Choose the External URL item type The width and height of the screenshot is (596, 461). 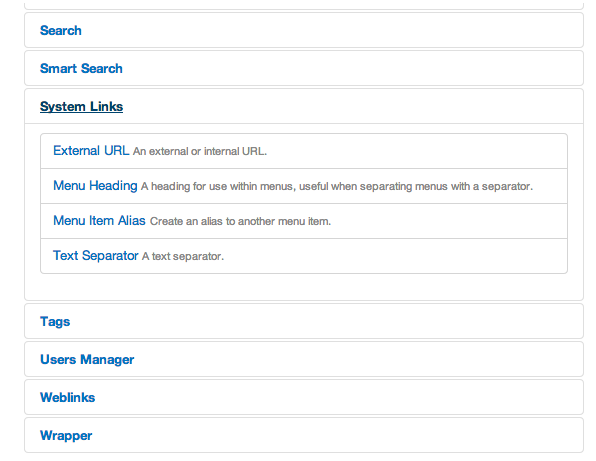coord(91,150)
